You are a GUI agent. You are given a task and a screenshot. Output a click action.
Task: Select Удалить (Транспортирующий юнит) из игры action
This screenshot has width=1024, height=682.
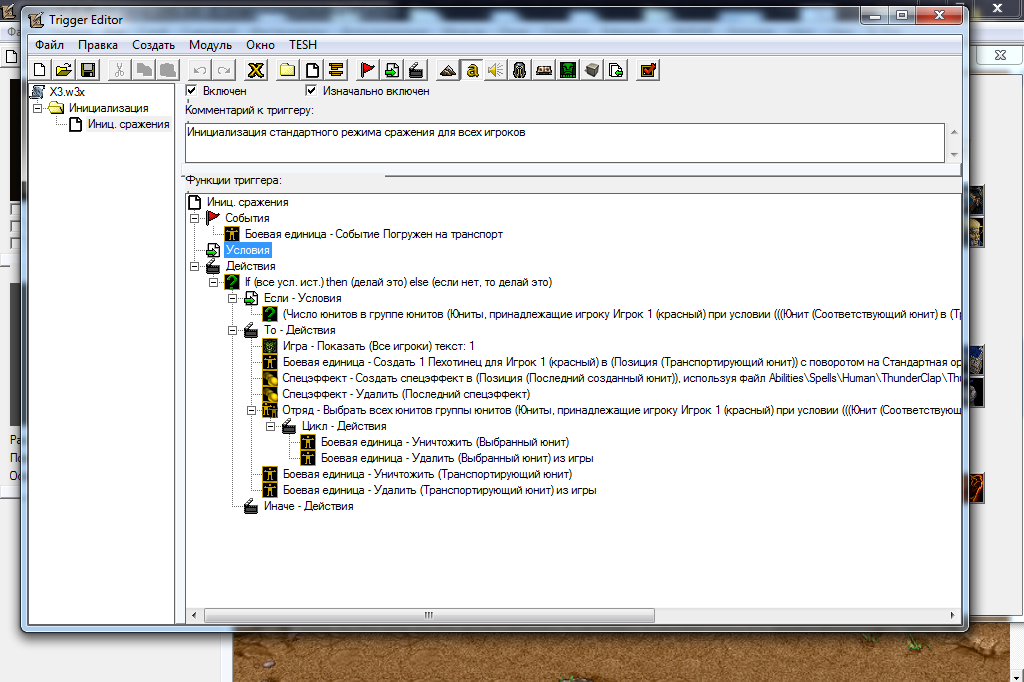pos(440,490)
